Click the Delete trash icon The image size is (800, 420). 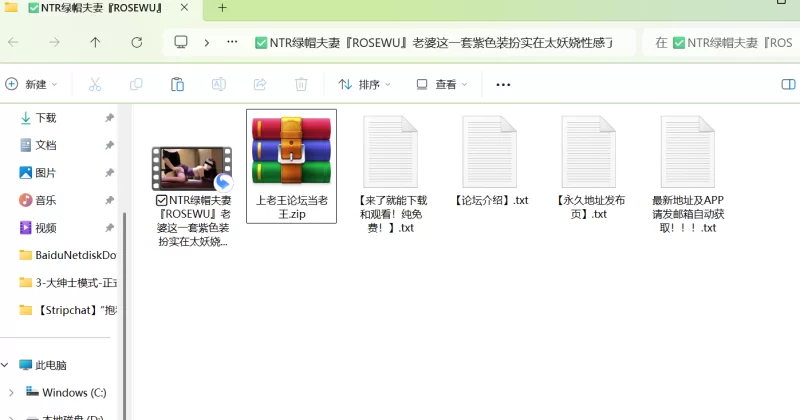[301, 84]
